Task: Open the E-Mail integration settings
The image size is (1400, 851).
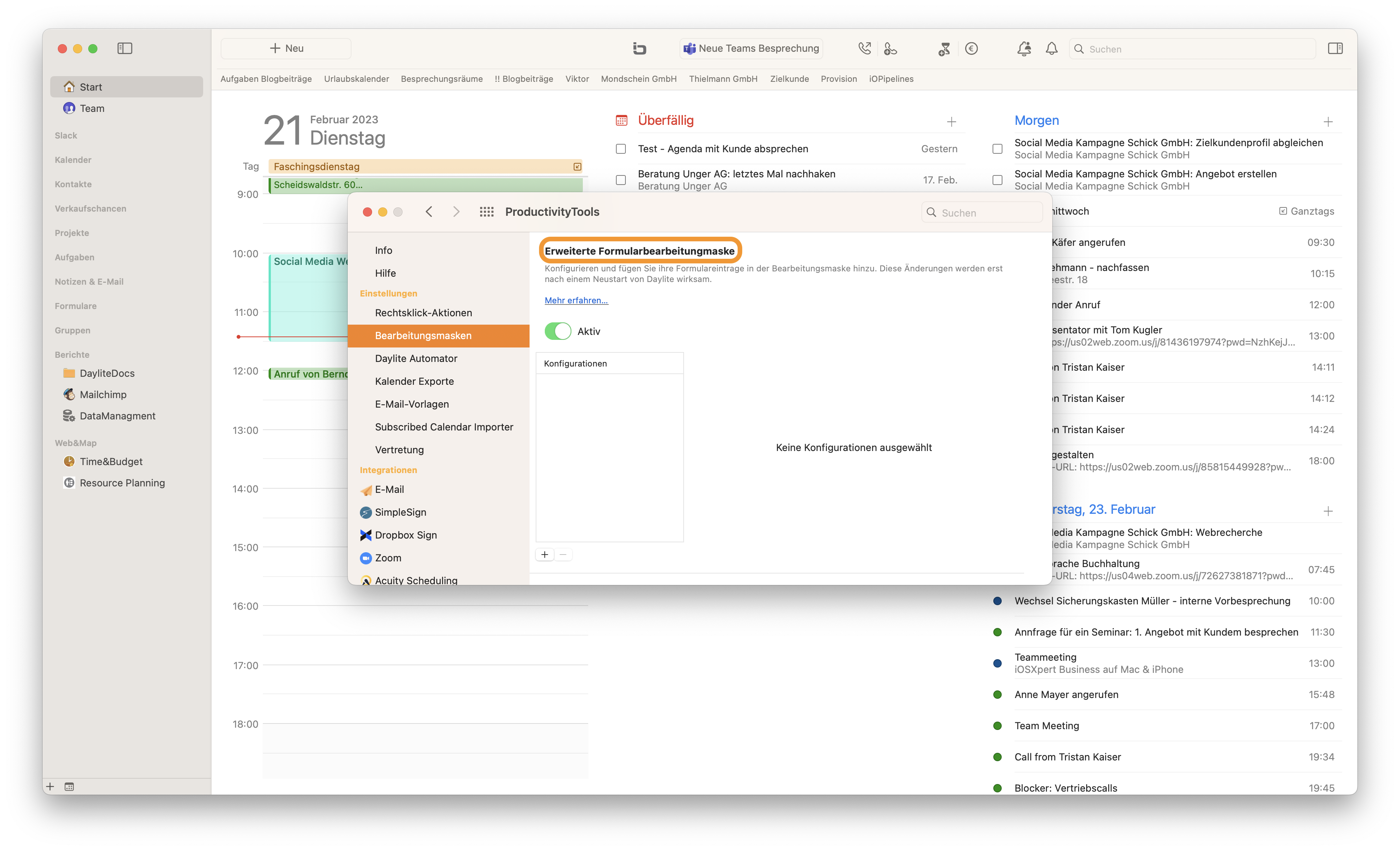Action: coord(389,489)
